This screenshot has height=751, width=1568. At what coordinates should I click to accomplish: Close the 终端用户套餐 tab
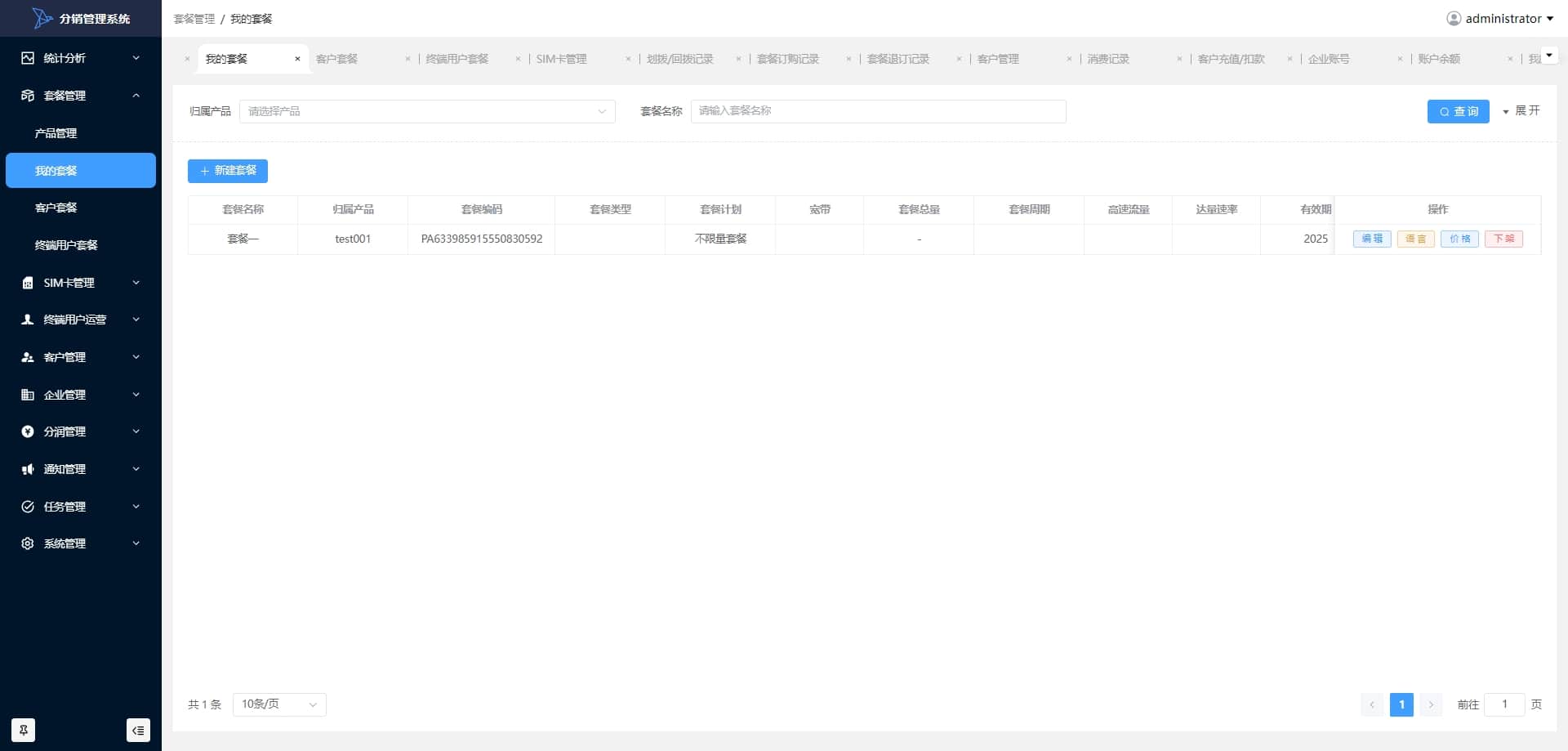click(518, 59)
